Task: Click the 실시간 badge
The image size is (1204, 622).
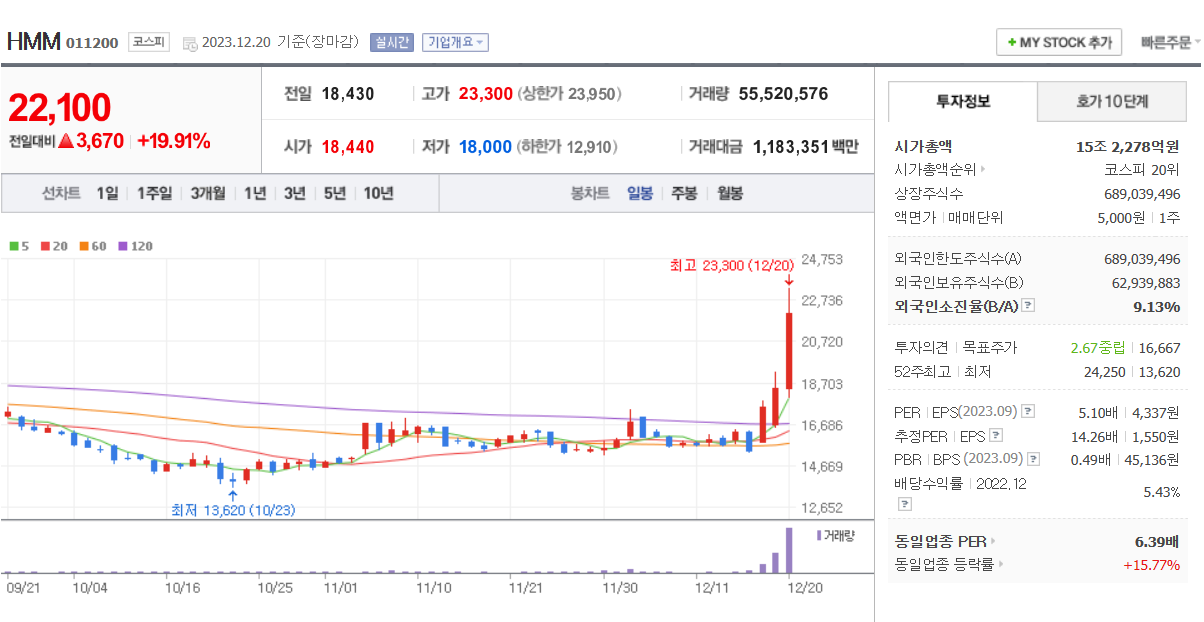Action: (390, 42)
